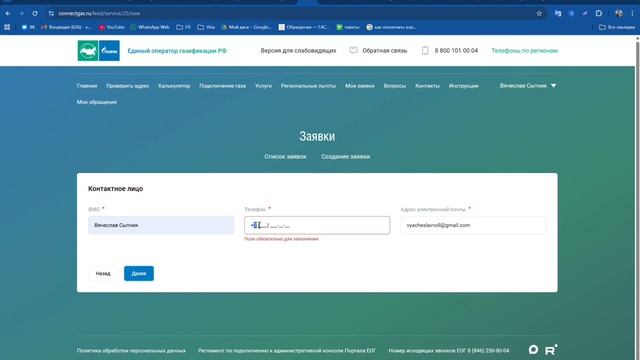Bookmark this page with the star icon
This screenshot has width=640, height=360.
coord(539,13)
